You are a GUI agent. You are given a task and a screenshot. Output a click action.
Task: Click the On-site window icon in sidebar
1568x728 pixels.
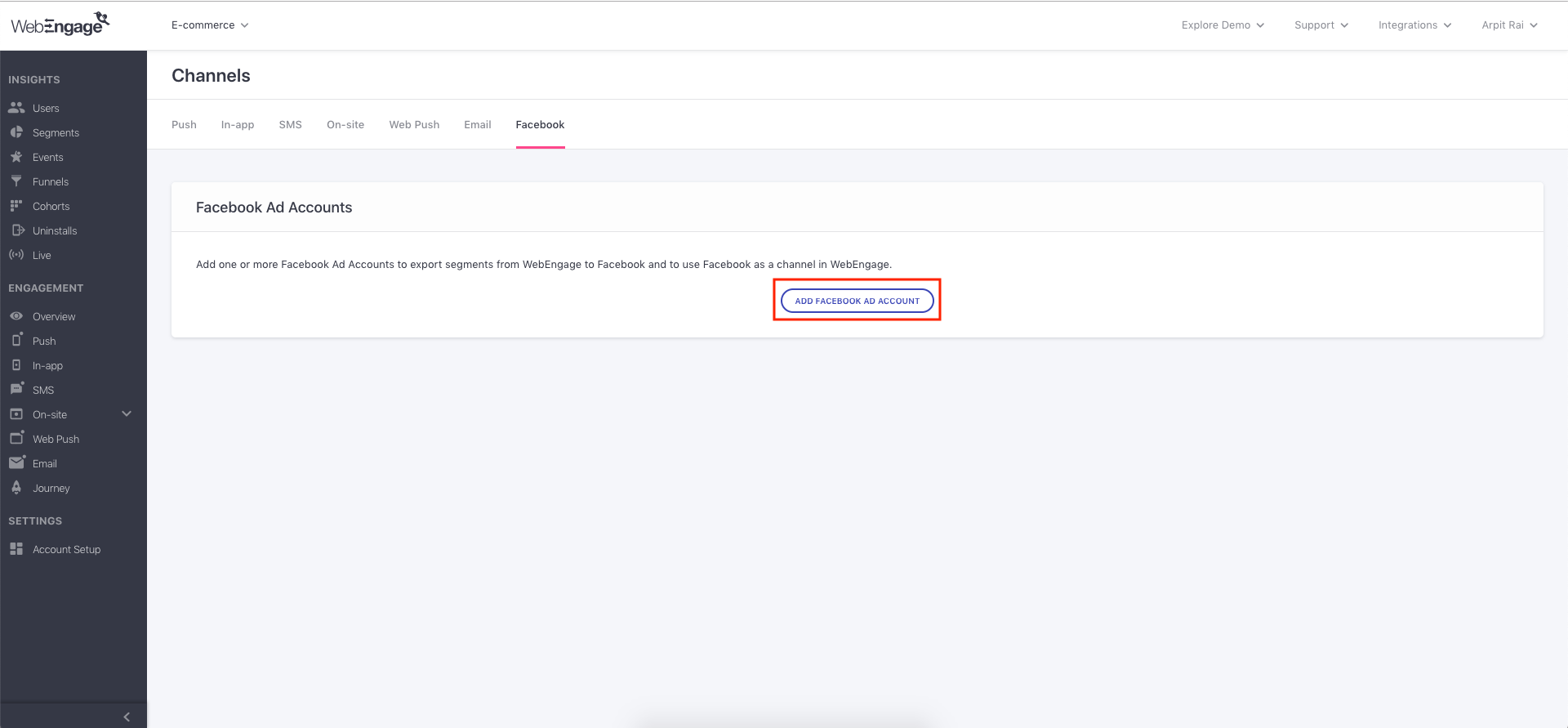(x=16, y=413)
